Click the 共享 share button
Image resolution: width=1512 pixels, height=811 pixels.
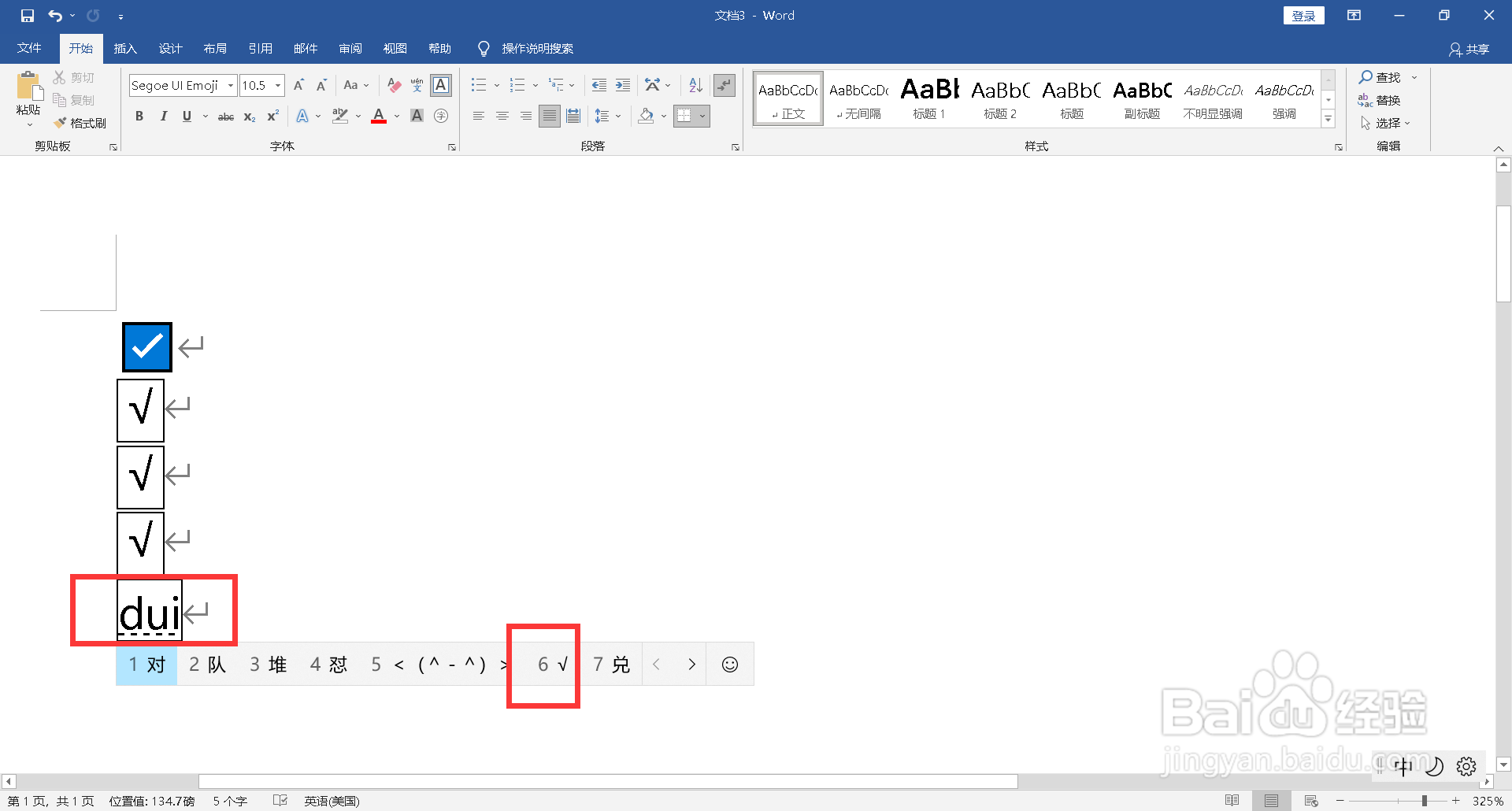tap(1469, 49)
